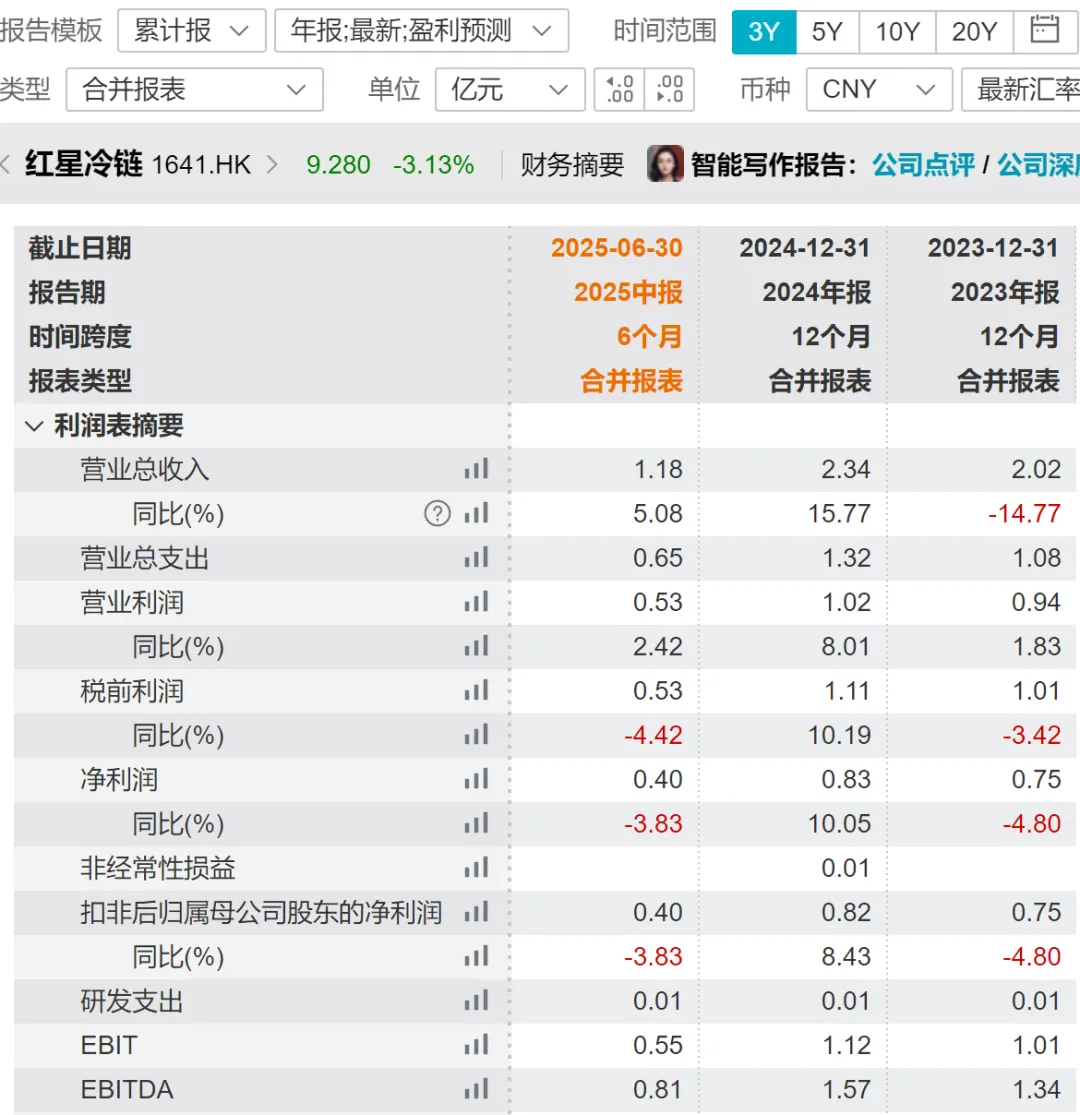Open chart icon for EBITDA row
Image resolution: width=1080 pixels, height=1115 pixels.
476,1089
